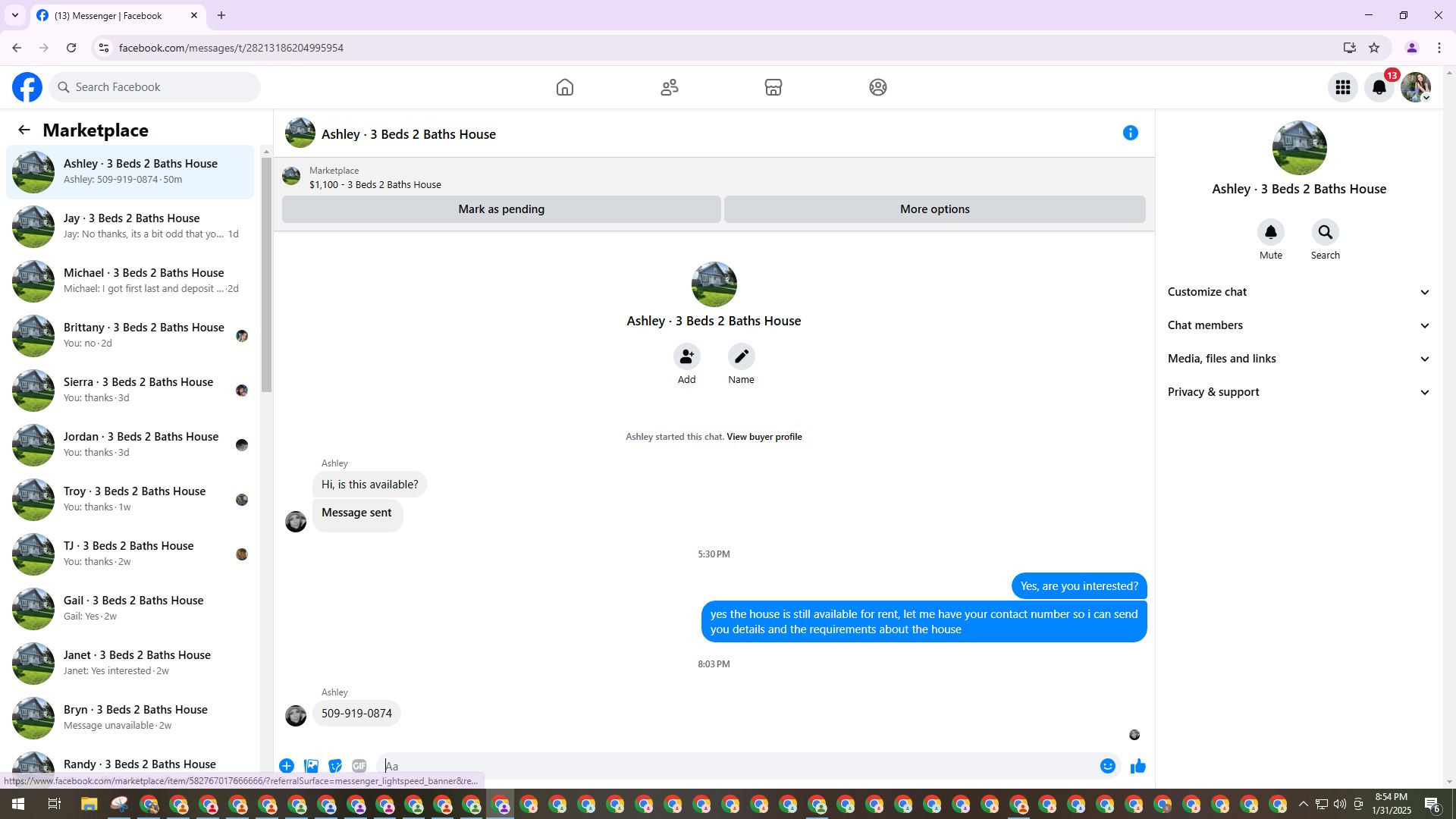Viewport: 1456px width, 819px height.
Task: Open the Sierra conversation
Action: point(130,390)
